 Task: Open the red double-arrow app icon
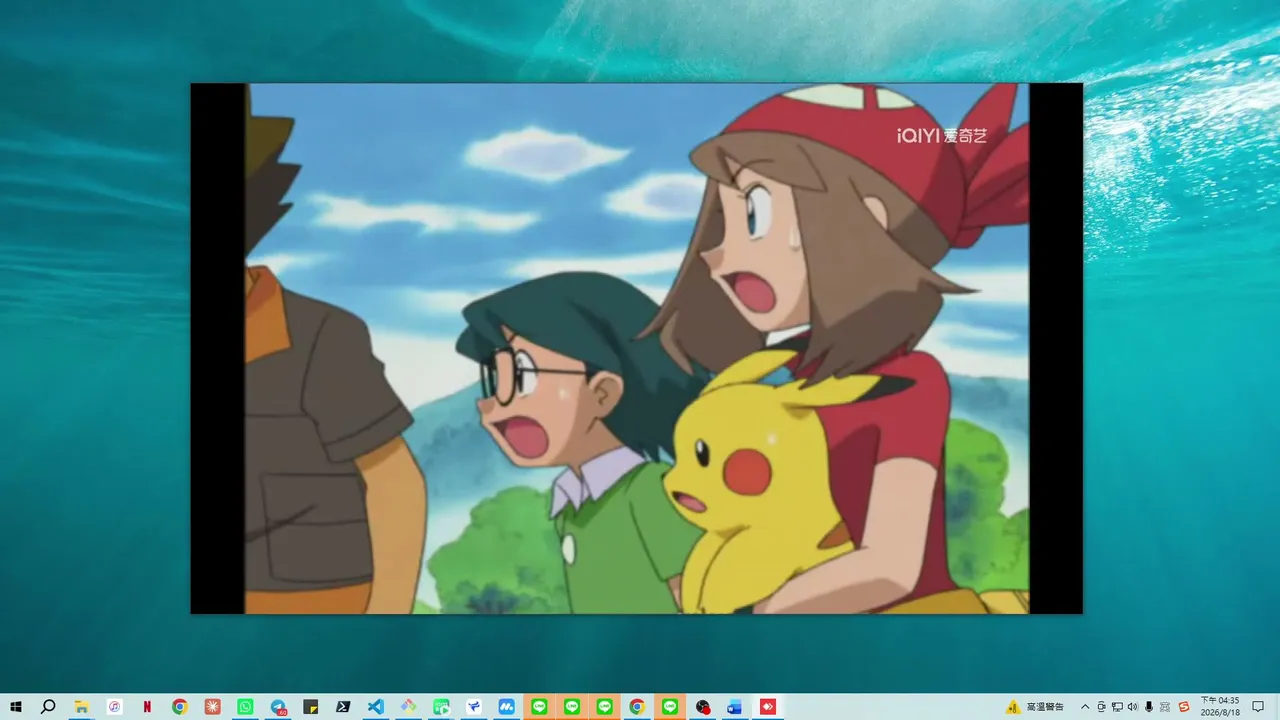click(x=767, y=706)
